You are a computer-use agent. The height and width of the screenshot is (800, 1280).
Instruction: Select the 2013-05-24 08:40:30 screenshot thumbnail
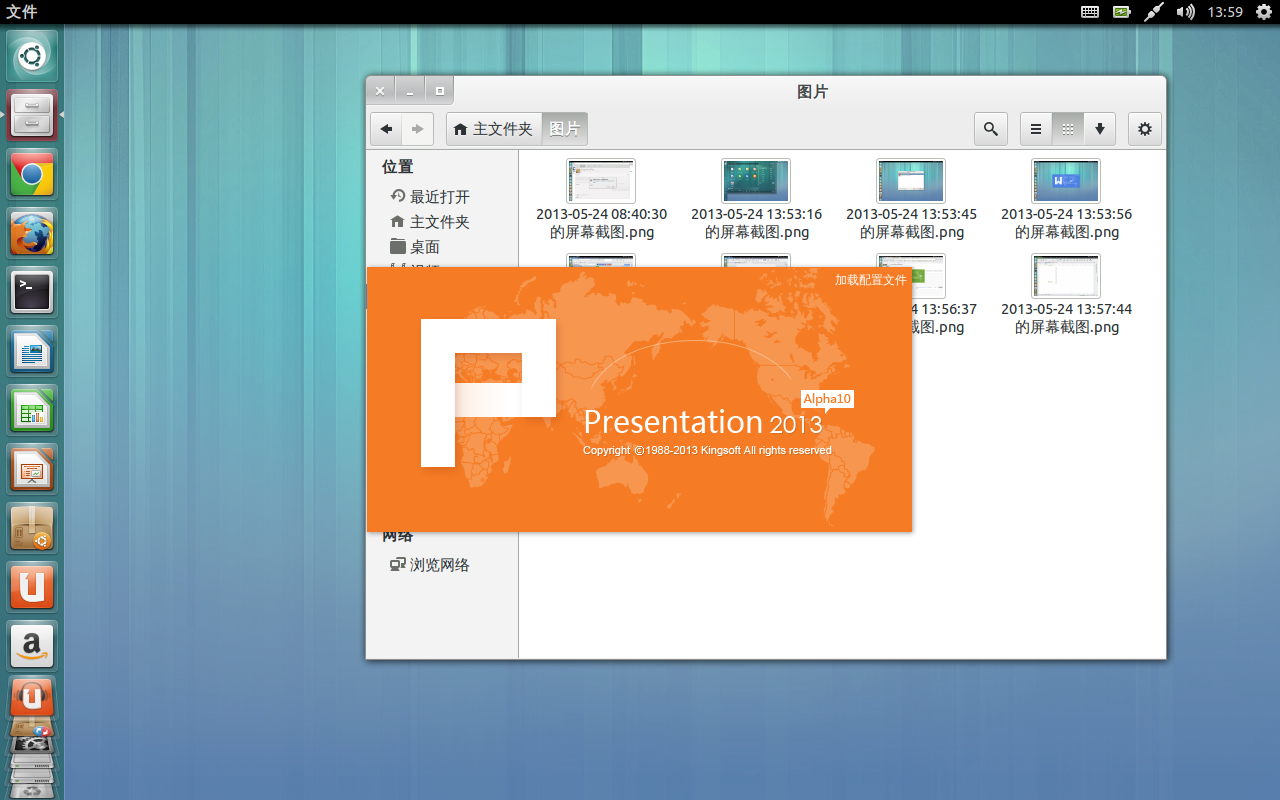[x=601, y=181]
